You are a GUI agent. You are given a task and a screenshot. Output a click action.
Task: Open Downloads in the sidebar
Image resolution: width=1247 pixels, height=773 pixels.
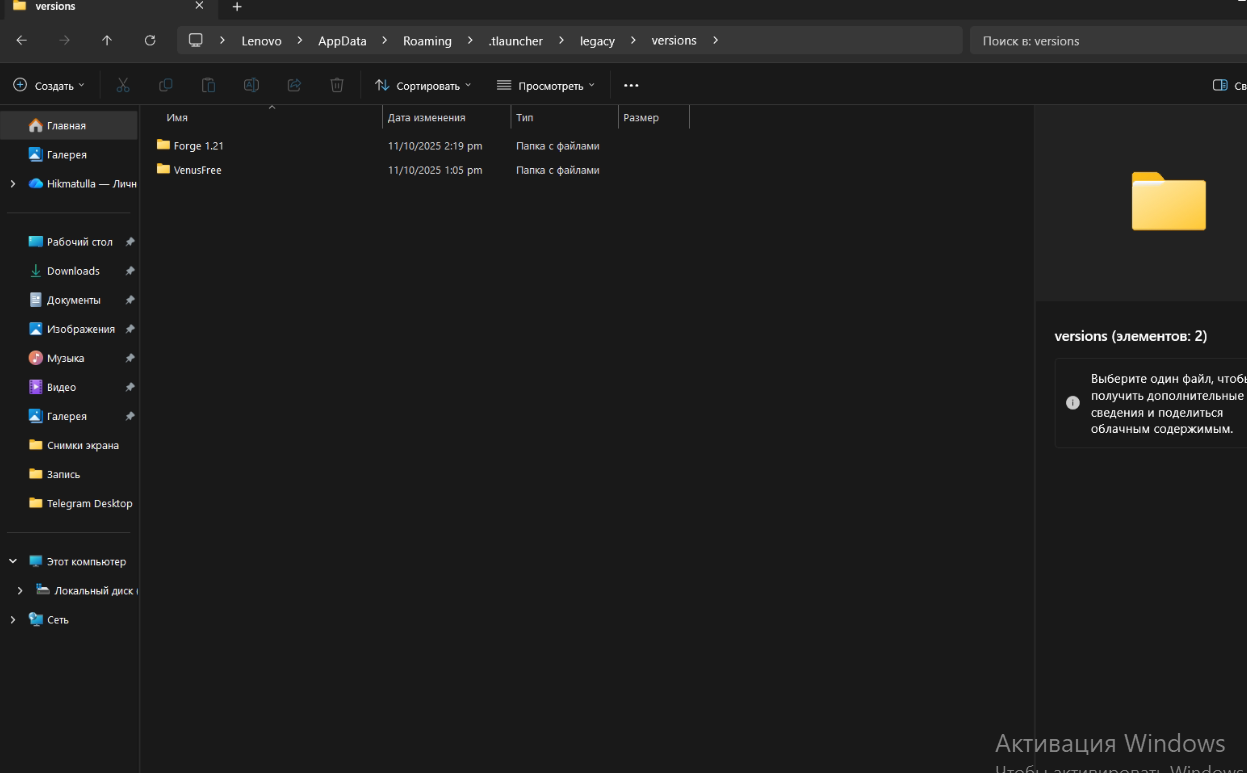(x=73, y=271)
